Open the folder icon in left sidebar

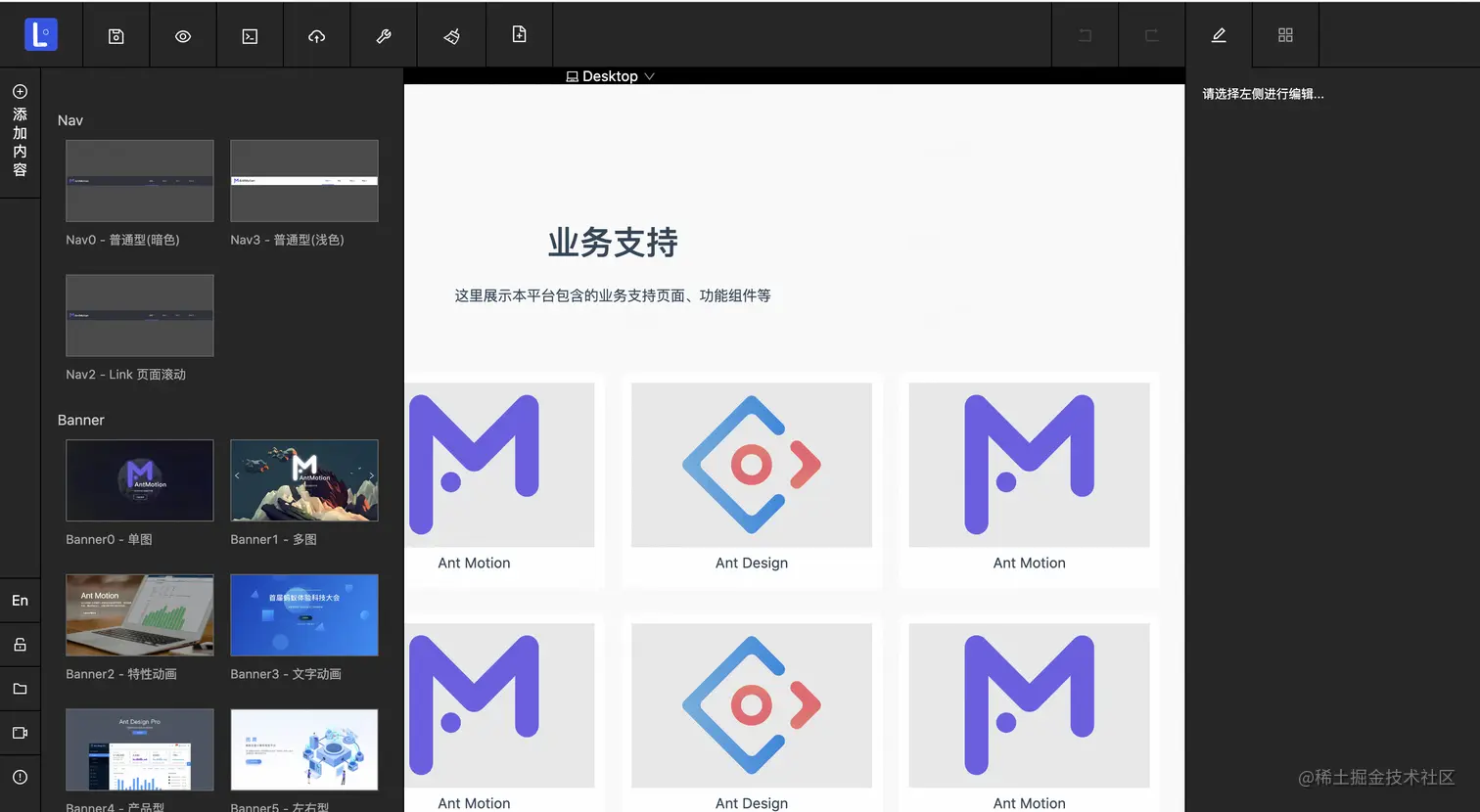(x=20, y=689)
